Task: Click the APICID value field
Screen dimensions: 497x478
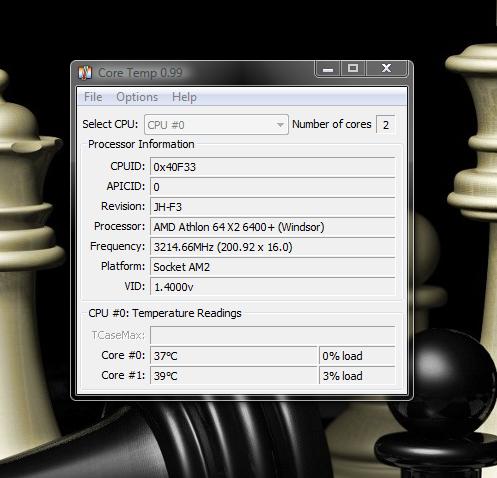Action: [x=273, y=187]
